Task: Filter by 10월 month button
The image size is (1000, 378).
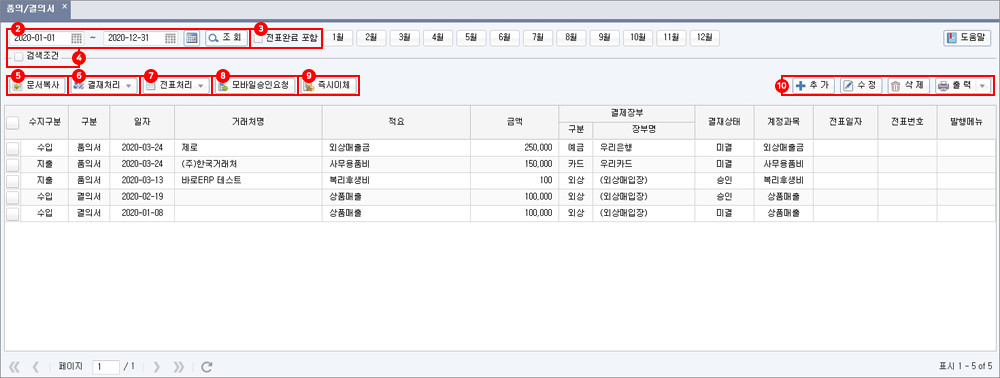Action: pyautogui.click(x=638, y=38)
